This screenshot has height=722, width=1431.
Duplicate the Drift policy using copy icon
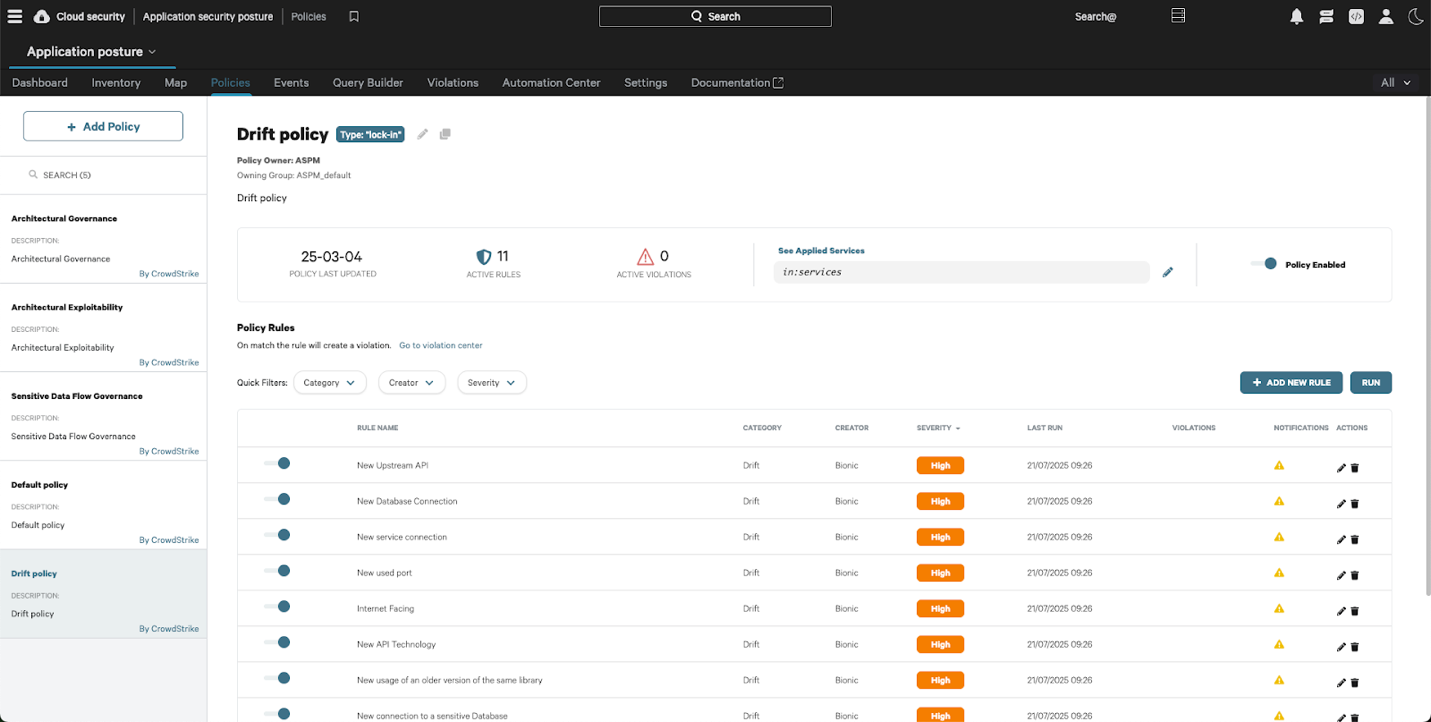pos(445,134)
